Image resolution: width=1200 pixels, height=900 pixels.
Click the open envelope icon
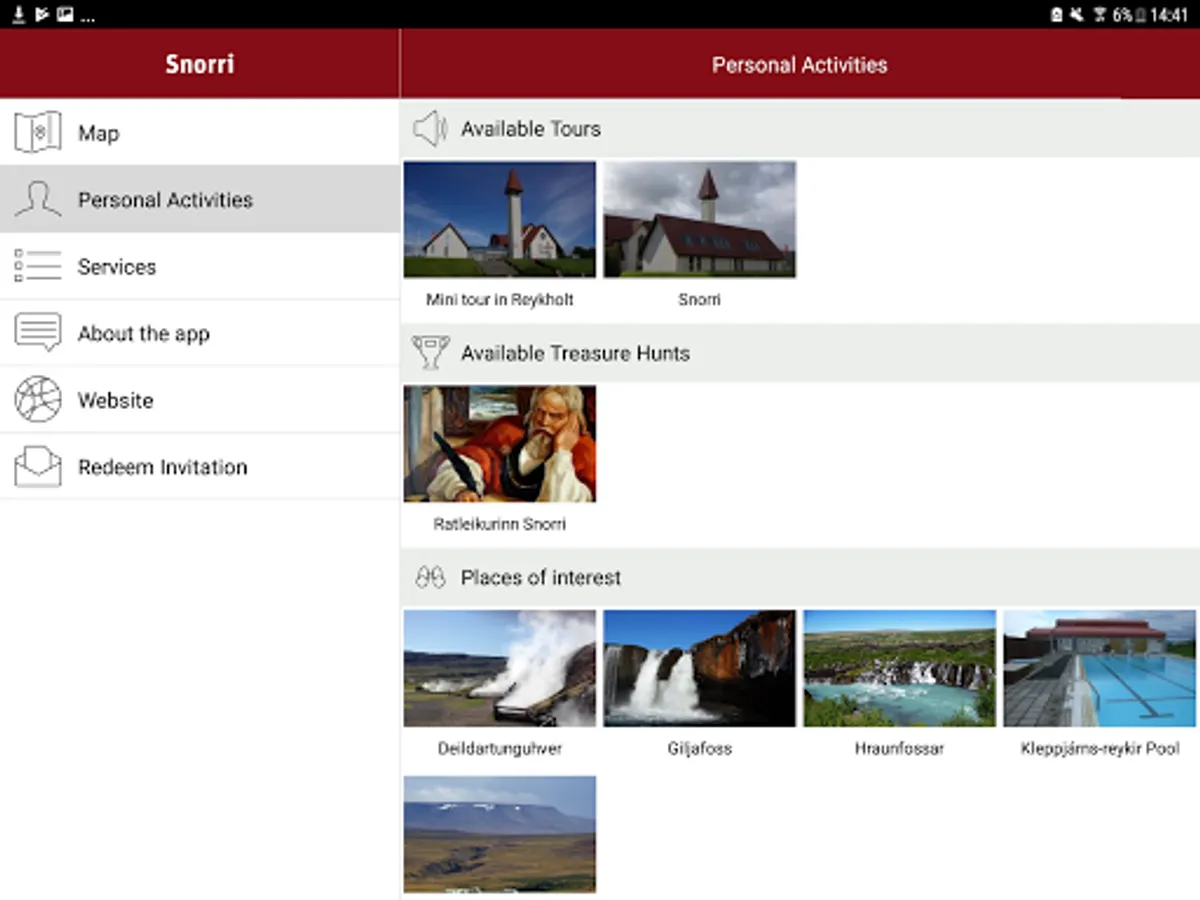38,466
